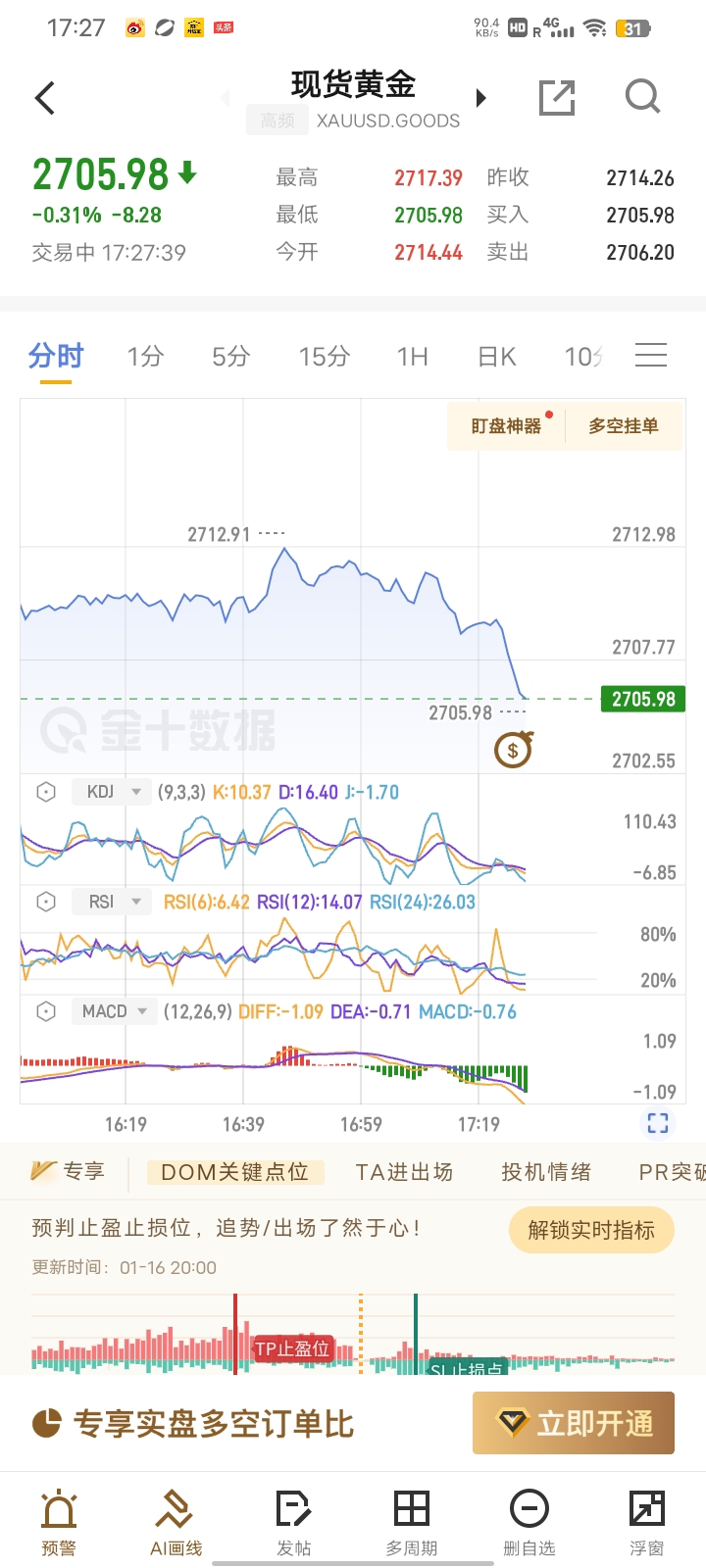The image size is (706, 1568).
Task: Tap the gold coin dollar icon
Action: (513, 751)
